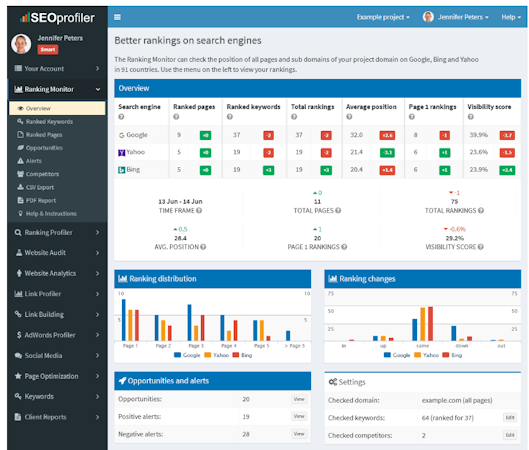Click help icon next to TOTAL PAGES
Image resolution: width=529 pixels, height=450 pixels.
point(338,210)
